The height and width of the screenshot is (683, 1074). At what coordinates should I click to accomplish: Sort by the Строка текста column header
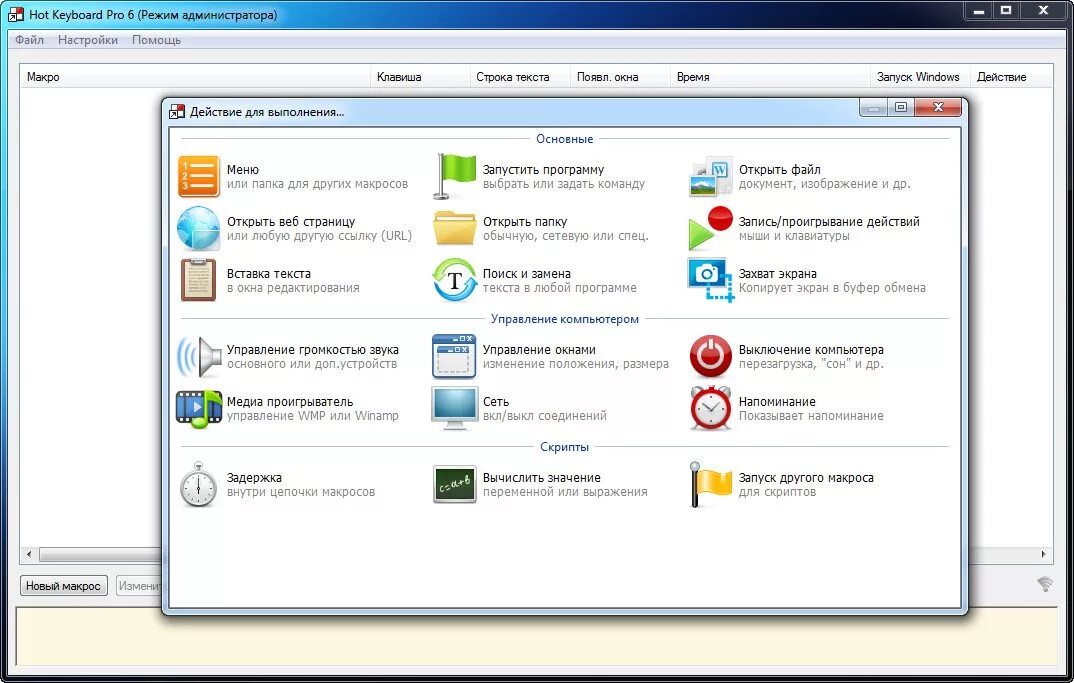520,77
